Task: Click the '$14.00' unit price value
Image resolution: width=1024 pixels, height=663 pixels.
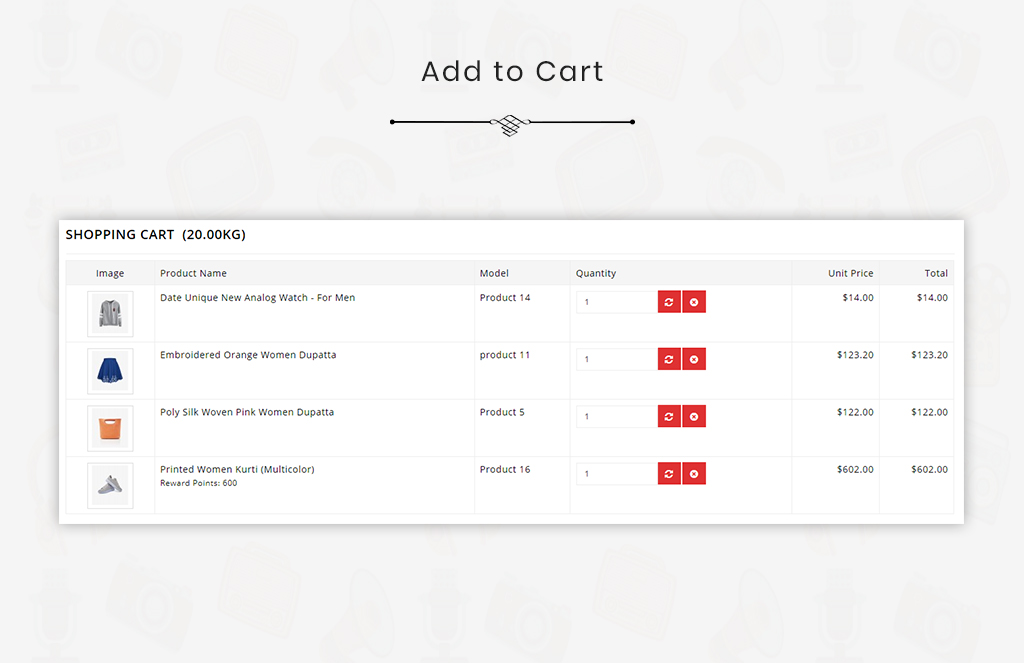Action: pyautogui.click(x=857, y=297)
